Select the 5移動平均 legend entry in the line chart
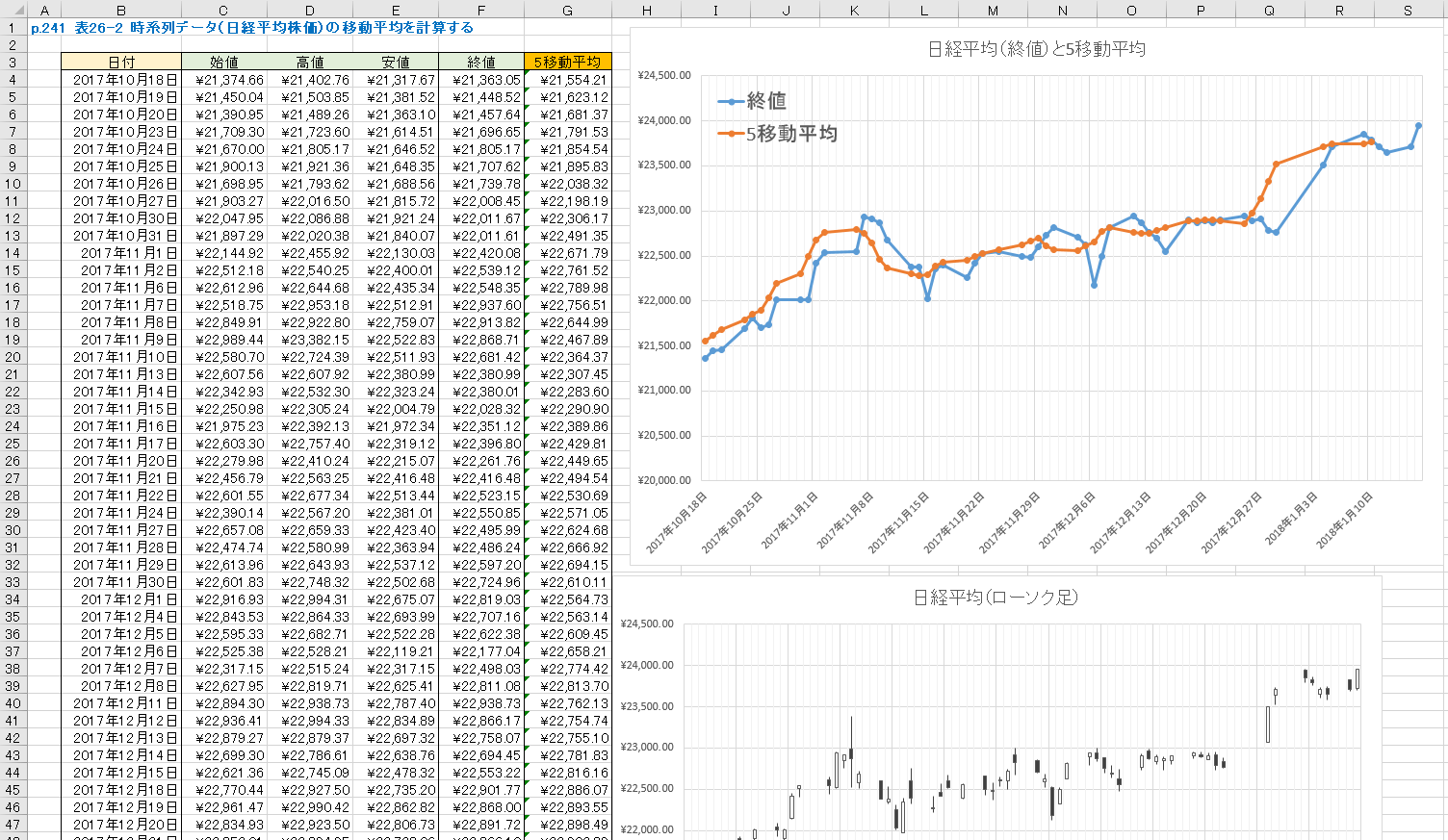1448x840 pixels. pos(778,134)
